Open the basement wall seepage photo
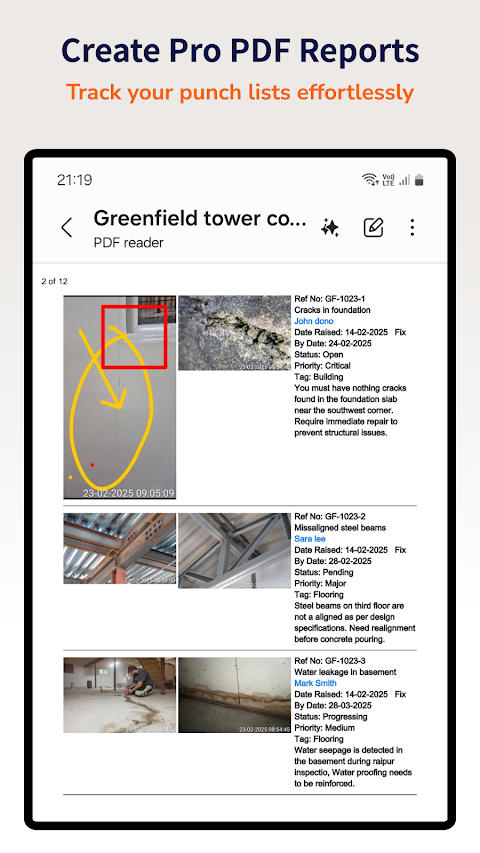The image size is (480, 853). (235, 695)
